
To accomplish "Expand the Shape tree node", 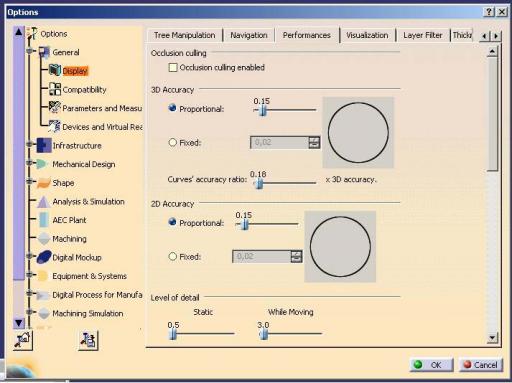I will pos(29,181).
